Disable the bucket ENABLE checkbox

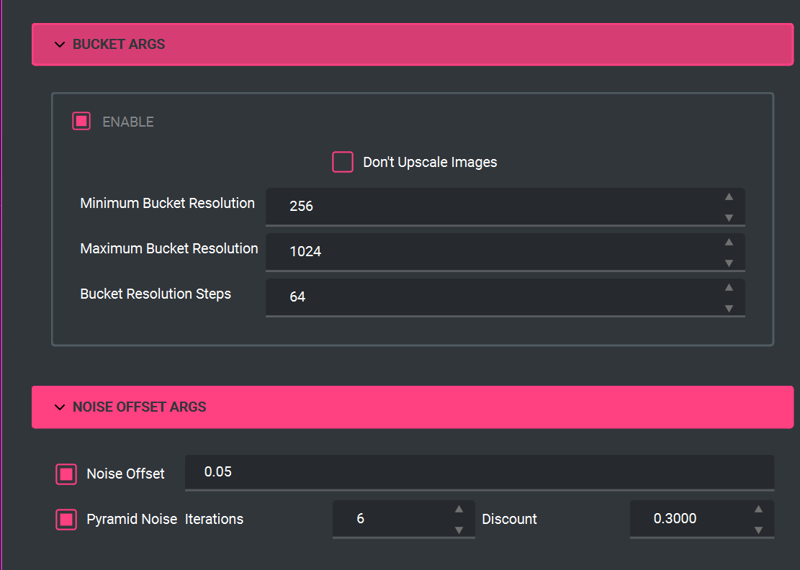pyautogui.click(x=82, y=121)
